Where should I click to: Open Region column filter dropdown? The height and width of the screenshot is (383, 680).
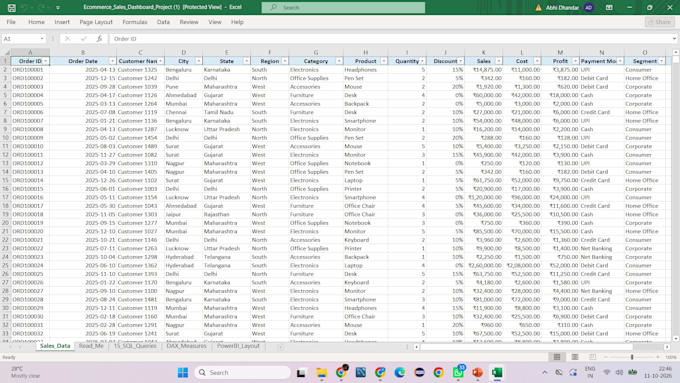coord(284,61)
